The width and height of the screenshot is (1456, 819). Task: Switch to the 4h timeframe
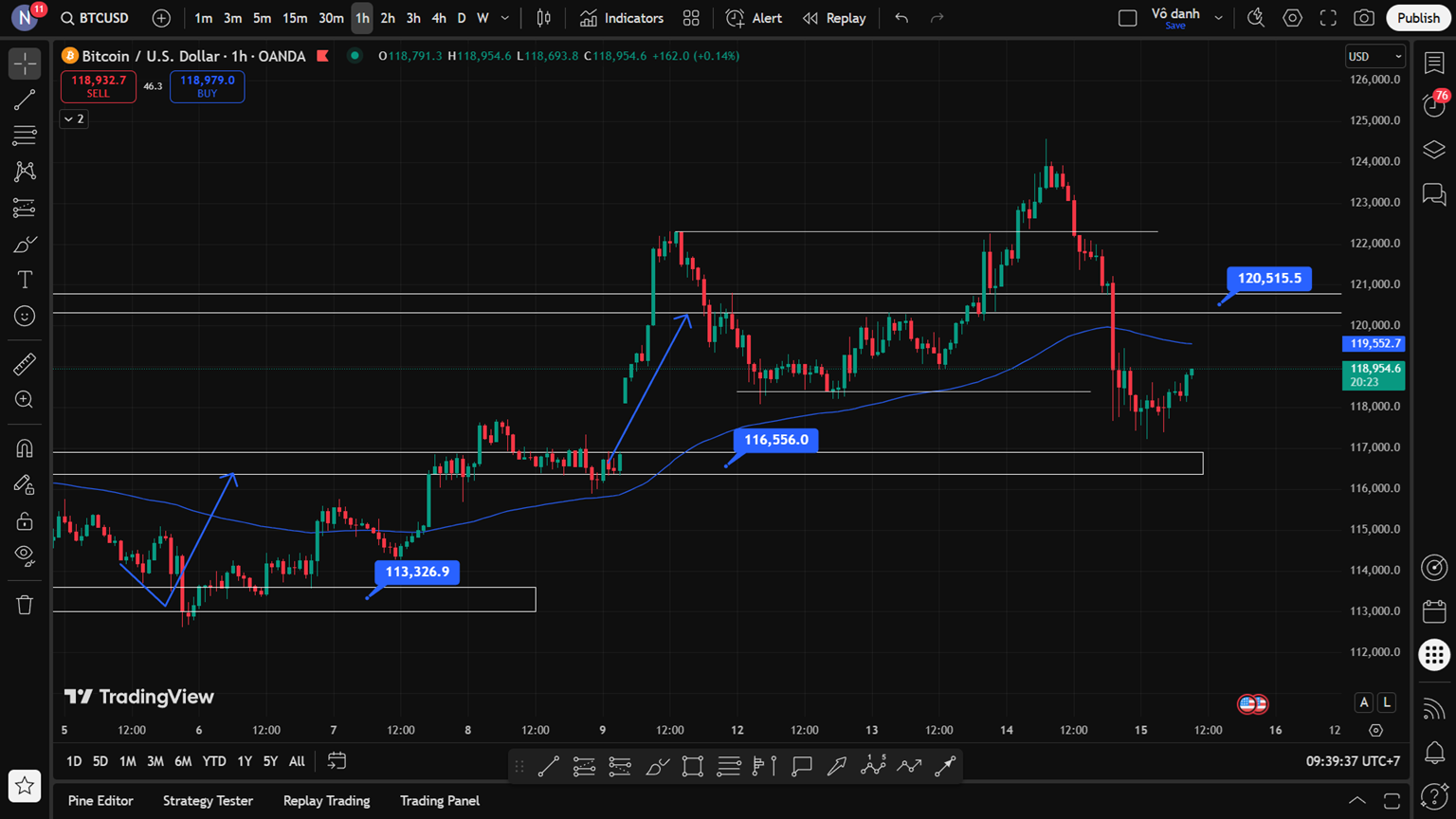[x=438, y=18]
